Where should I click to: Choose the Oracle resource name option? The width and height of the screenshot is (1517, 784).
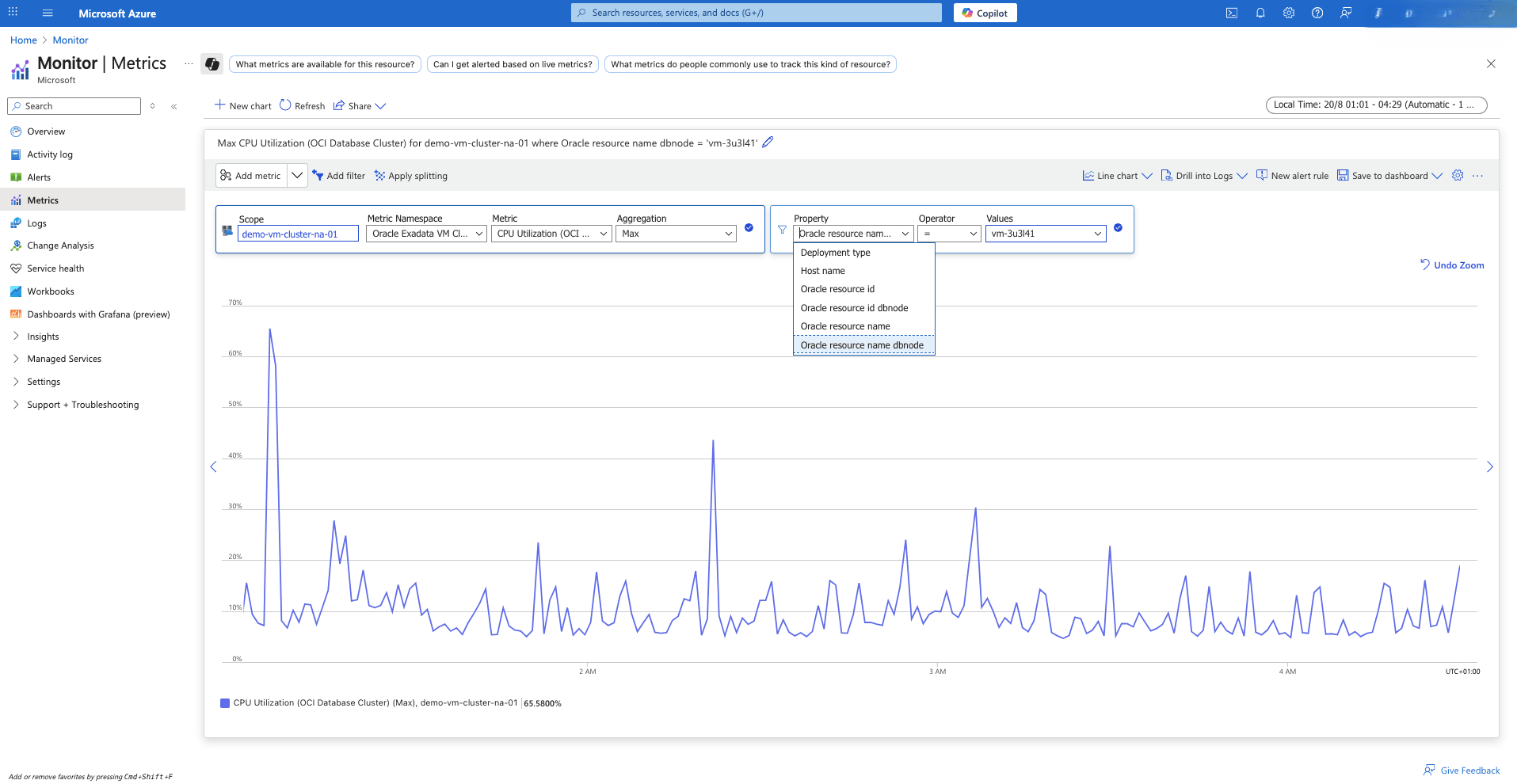pyautogui.click(x=864, y=326)
